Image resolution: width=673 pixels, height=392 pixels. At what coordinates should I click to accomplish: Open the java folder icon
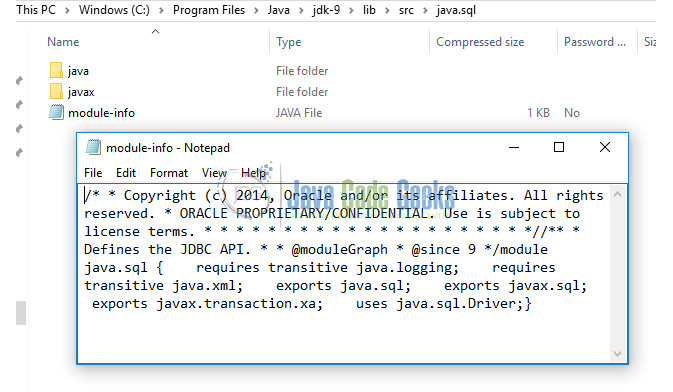(x=56, y=70)
